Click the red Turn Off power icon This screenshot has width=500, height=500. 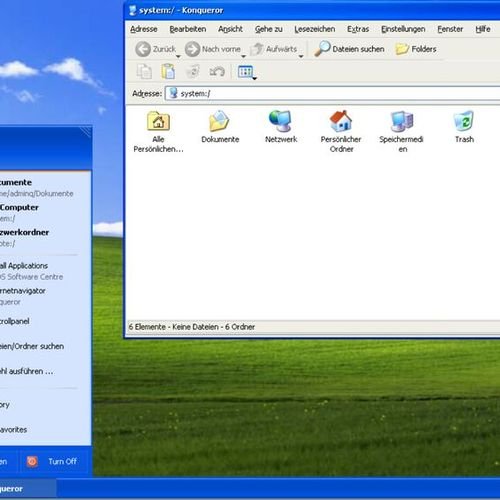pos(32,461)
